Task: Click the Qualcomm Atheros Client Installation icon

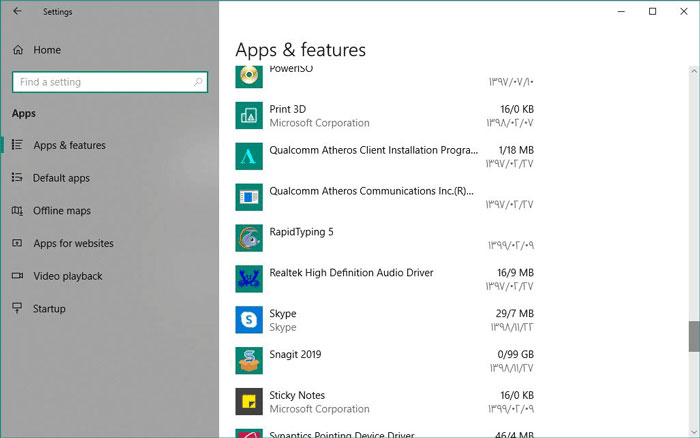Action: (249, 156)
